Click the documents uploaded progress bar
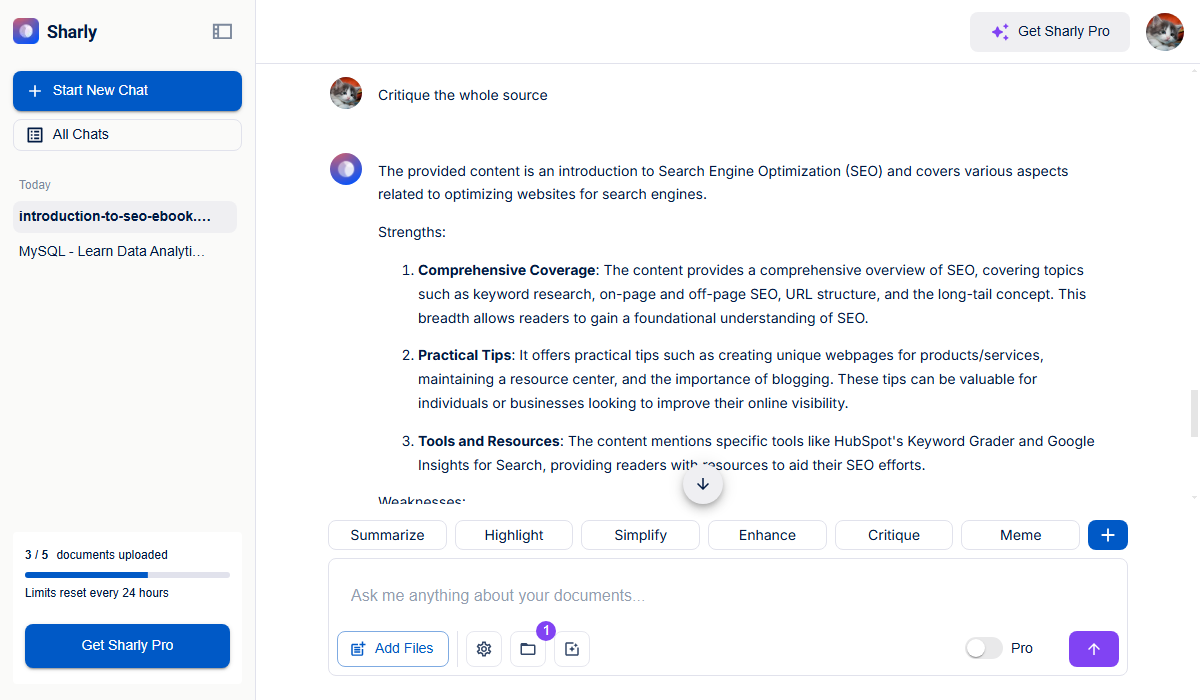The image size is (1200, 700). coord(127,575)
